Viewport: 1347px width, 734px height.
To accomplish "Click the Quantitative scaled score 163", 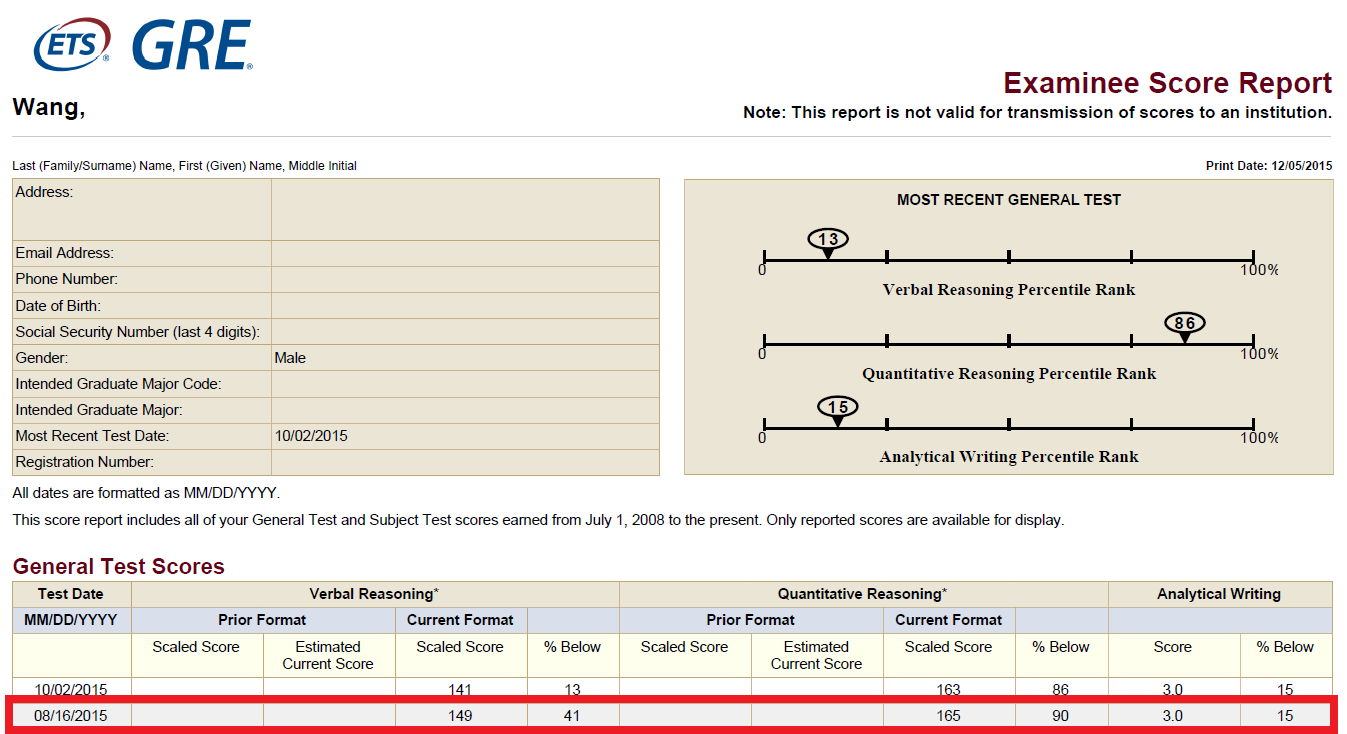I will 949,690.
